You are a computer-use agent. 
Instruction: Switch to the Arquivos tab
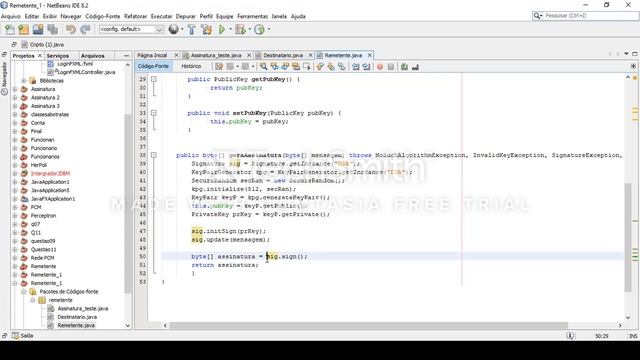point(93,56)
